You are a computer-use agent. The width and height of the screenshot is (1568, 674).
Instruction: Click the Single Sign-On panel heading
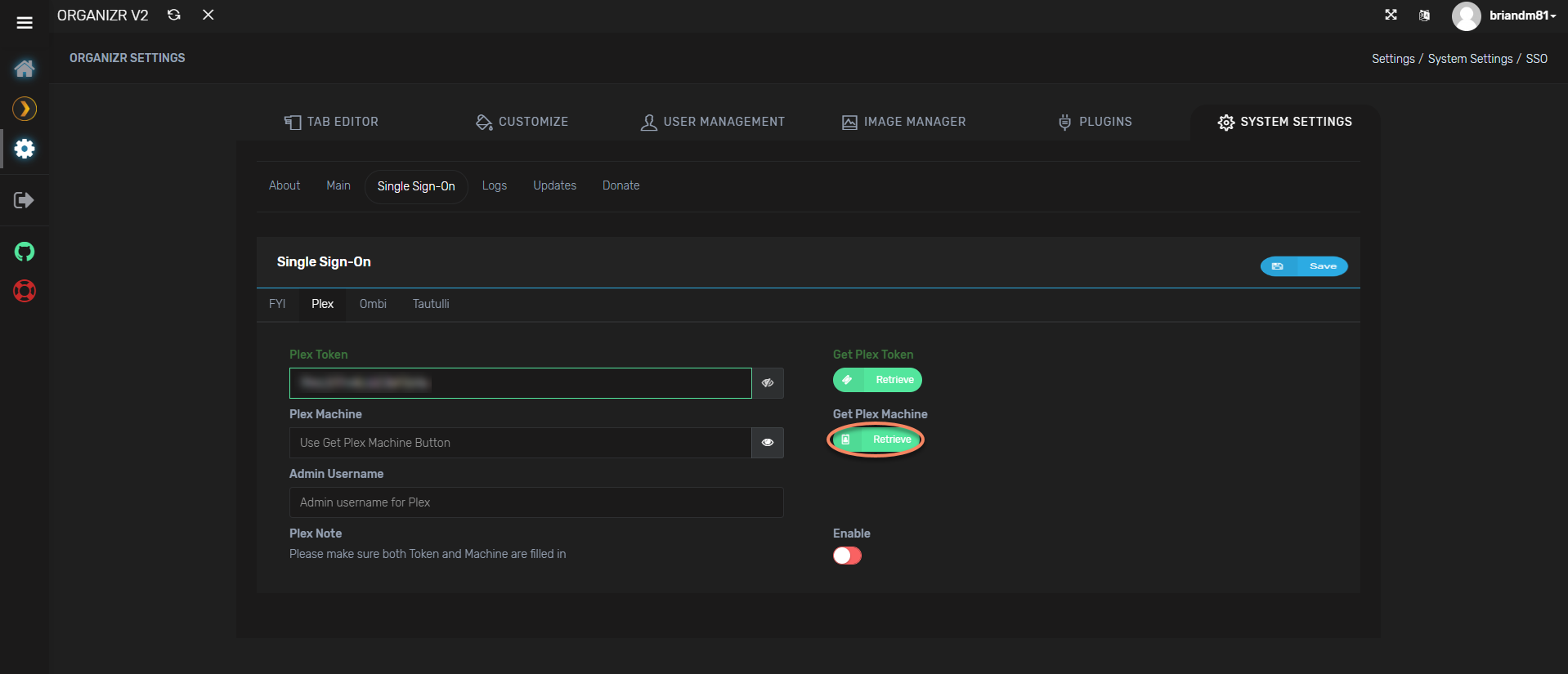pyautogui.click(x=324, y=261)
